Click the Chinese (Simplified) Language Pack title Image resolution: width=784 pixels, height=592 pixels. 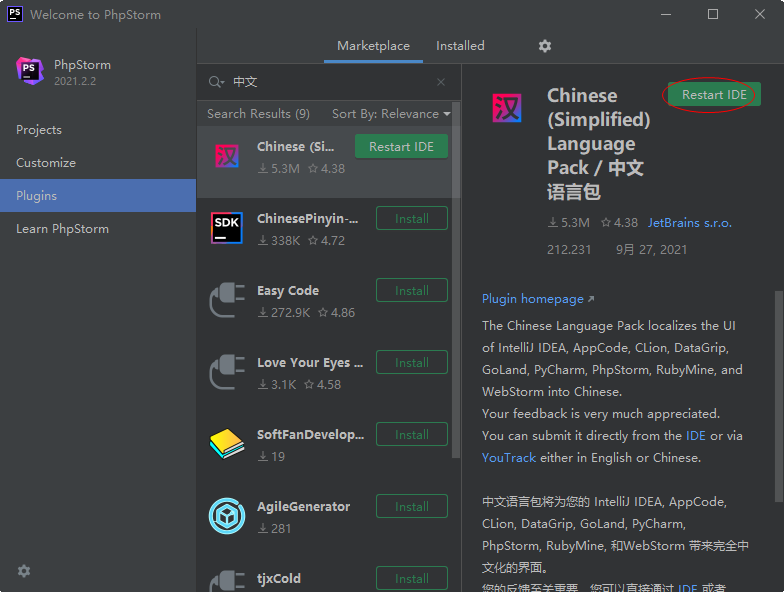coord(598,144)
